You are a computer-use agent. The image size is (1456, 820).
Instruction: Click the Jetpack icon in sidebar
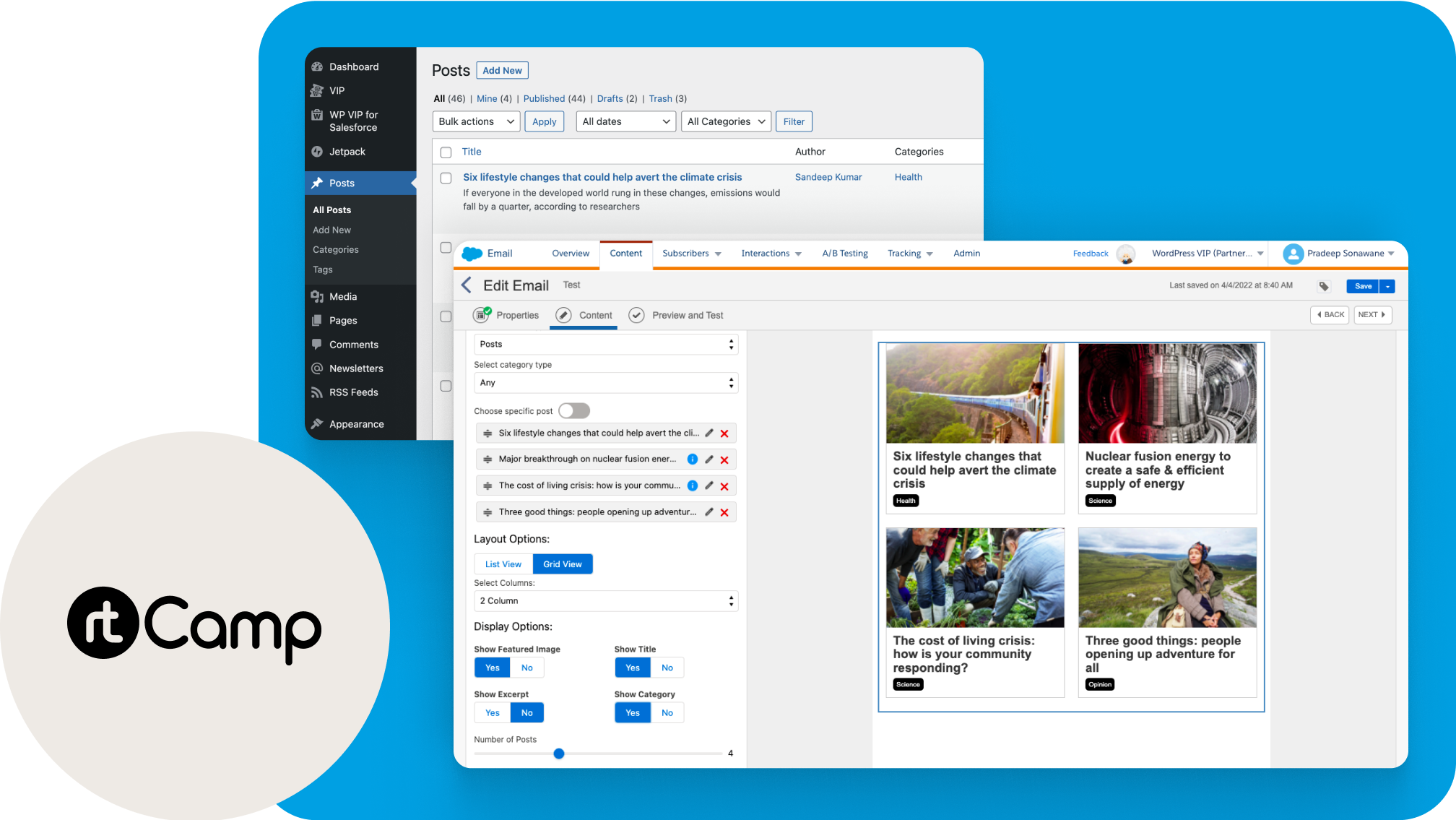(x=316, y=152)
